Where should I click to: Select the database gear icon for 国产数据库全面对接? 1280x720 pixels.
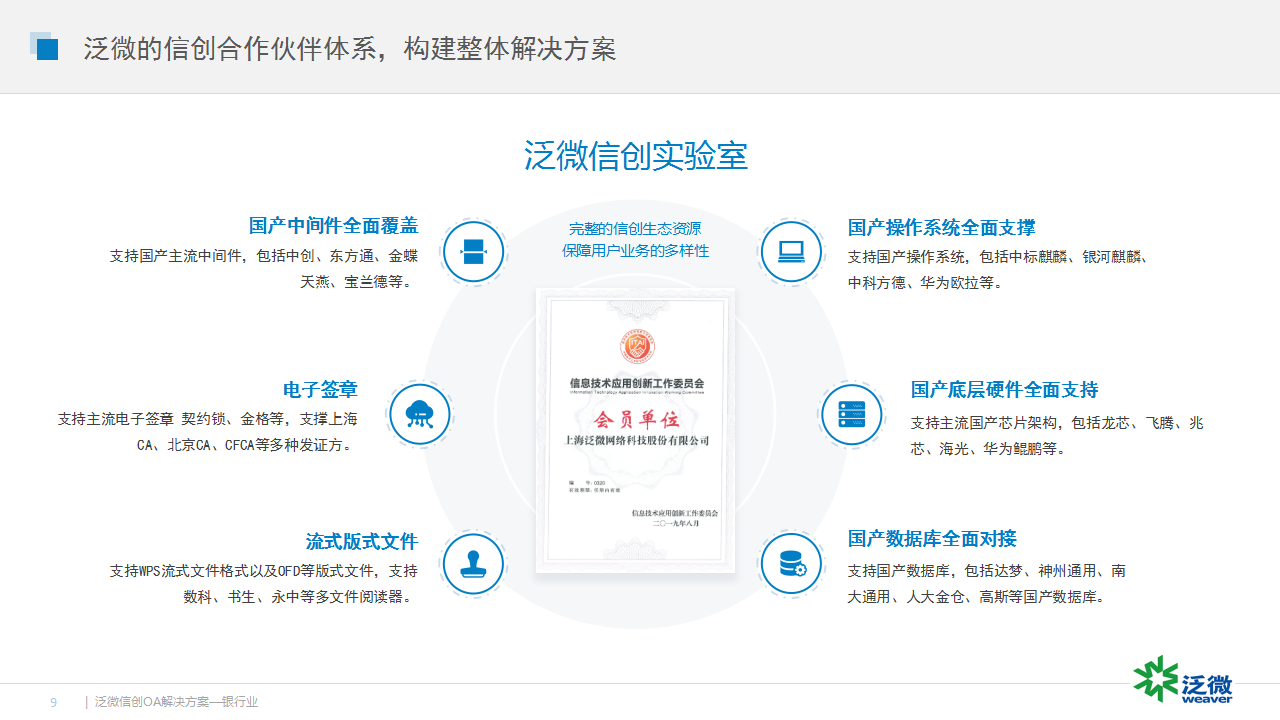tap(791, 564)
